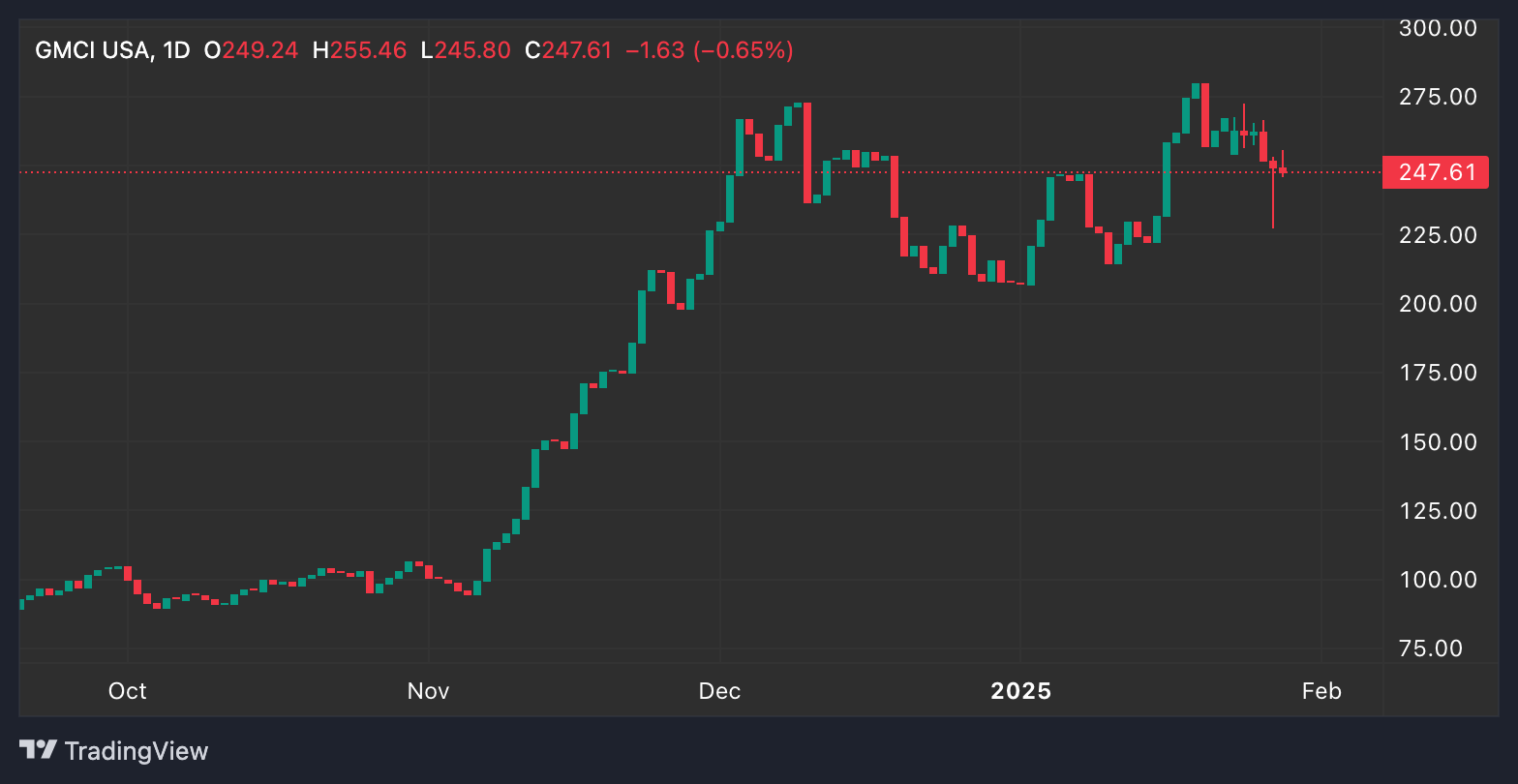Viewport: 1518px width, 784px height.
Task: Click the red 247.61 current price label
Action: [x=1436, y=172]
